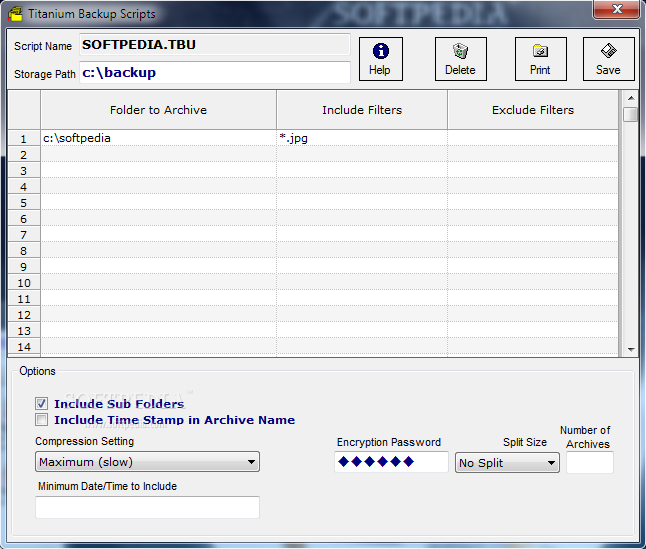Focus the Encryption Password field
This screenshot has height=549, width=646.
[x=391, y=462]
